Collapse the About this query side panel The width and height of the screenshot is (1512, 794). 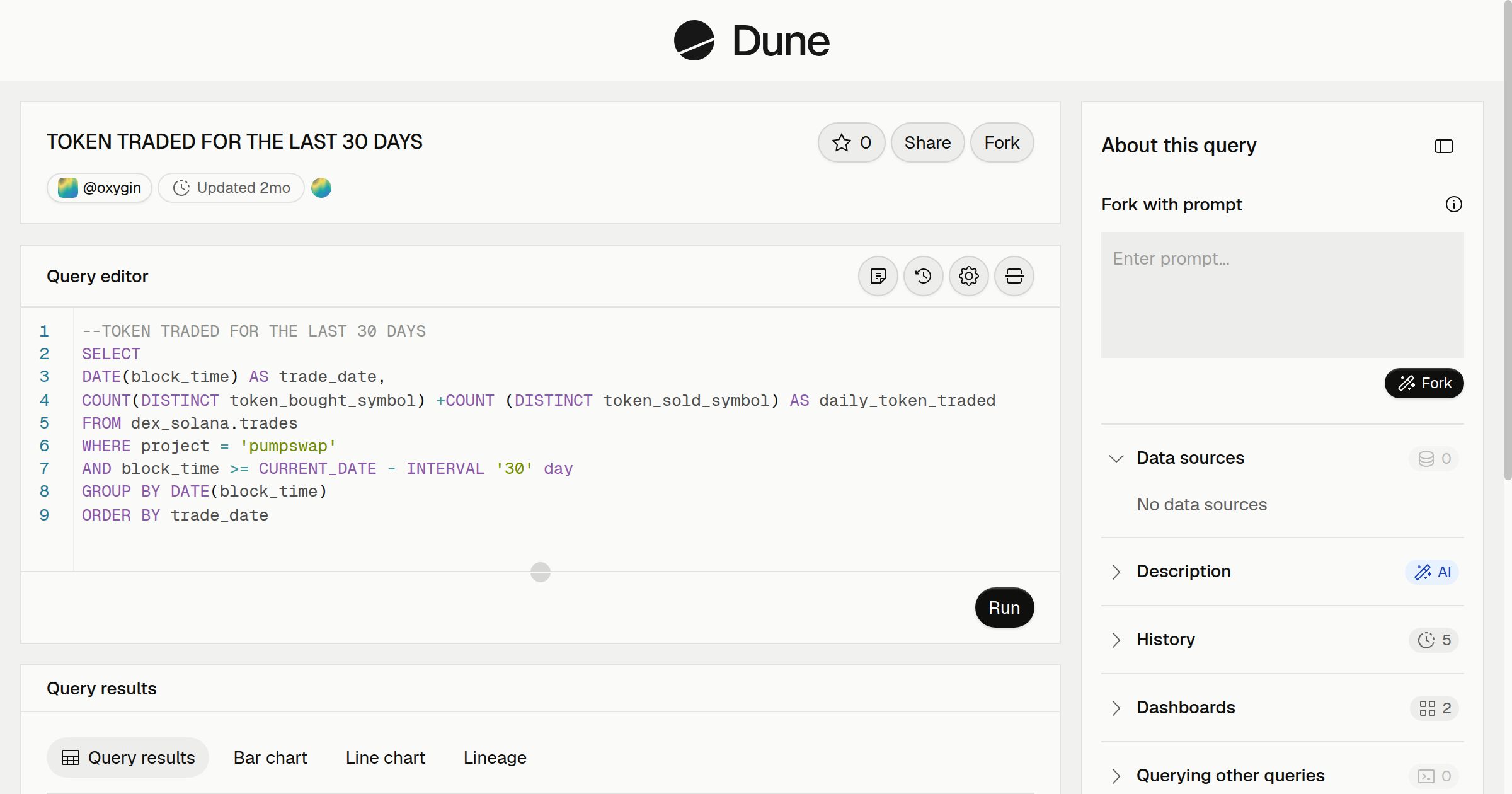pos(1443,146)
